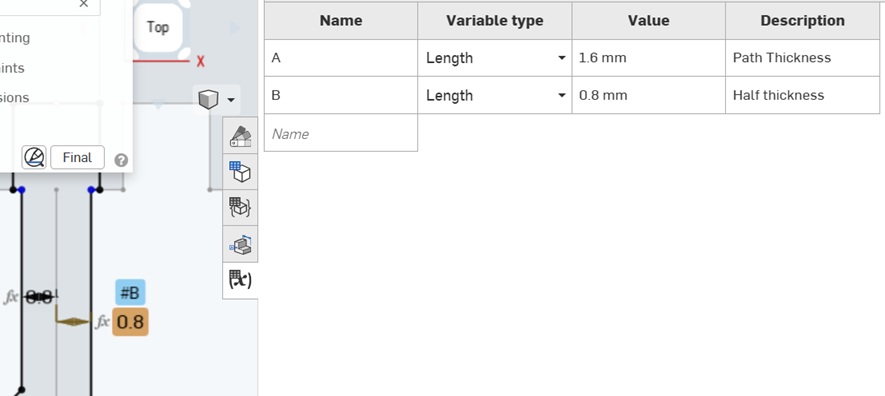This screenshot has height=396, width=885.
Task: Edit the 1.6 mm value cell
Action: coord(649,58)
